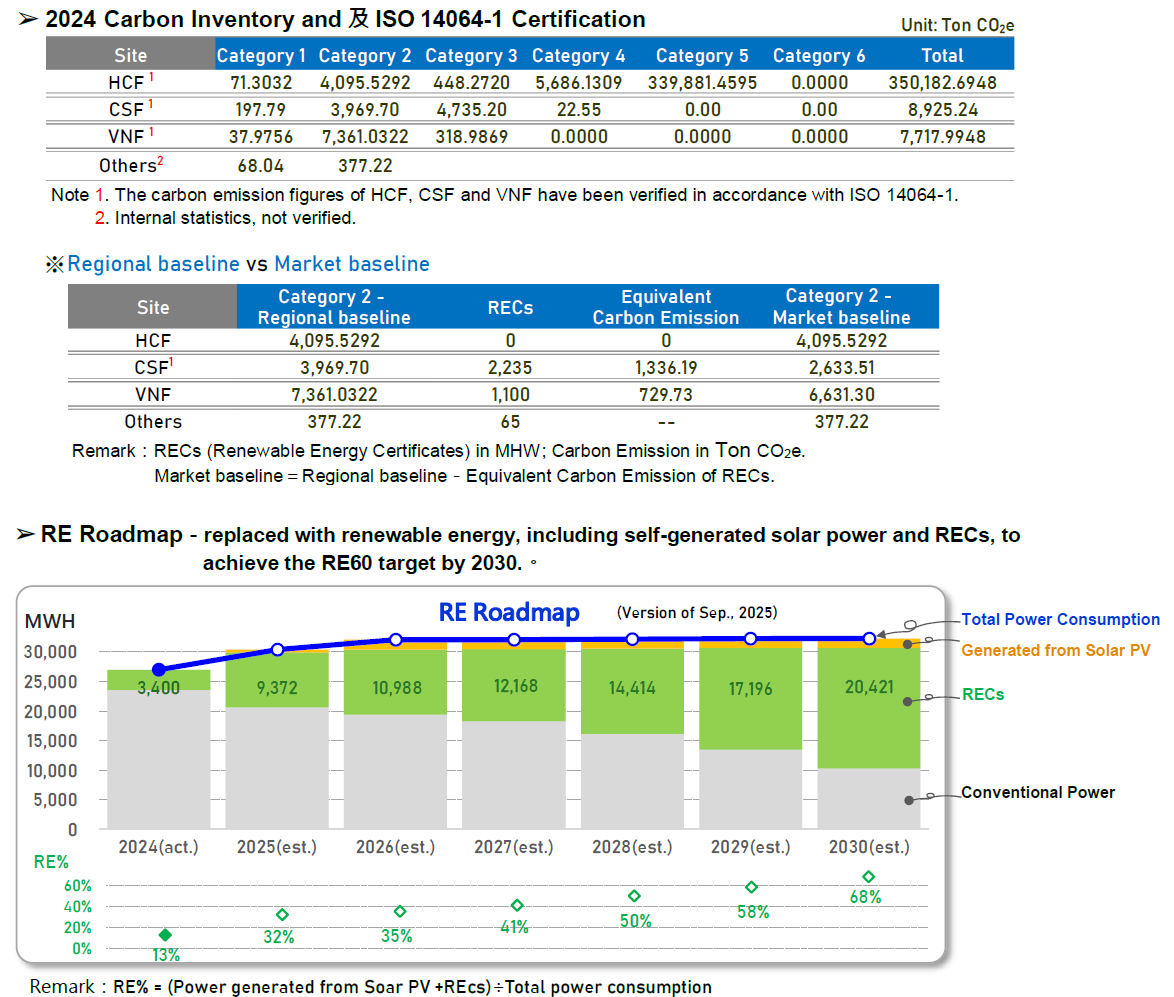Click the "Generated from Solar PV" legend label

(x=1055, y=650)
